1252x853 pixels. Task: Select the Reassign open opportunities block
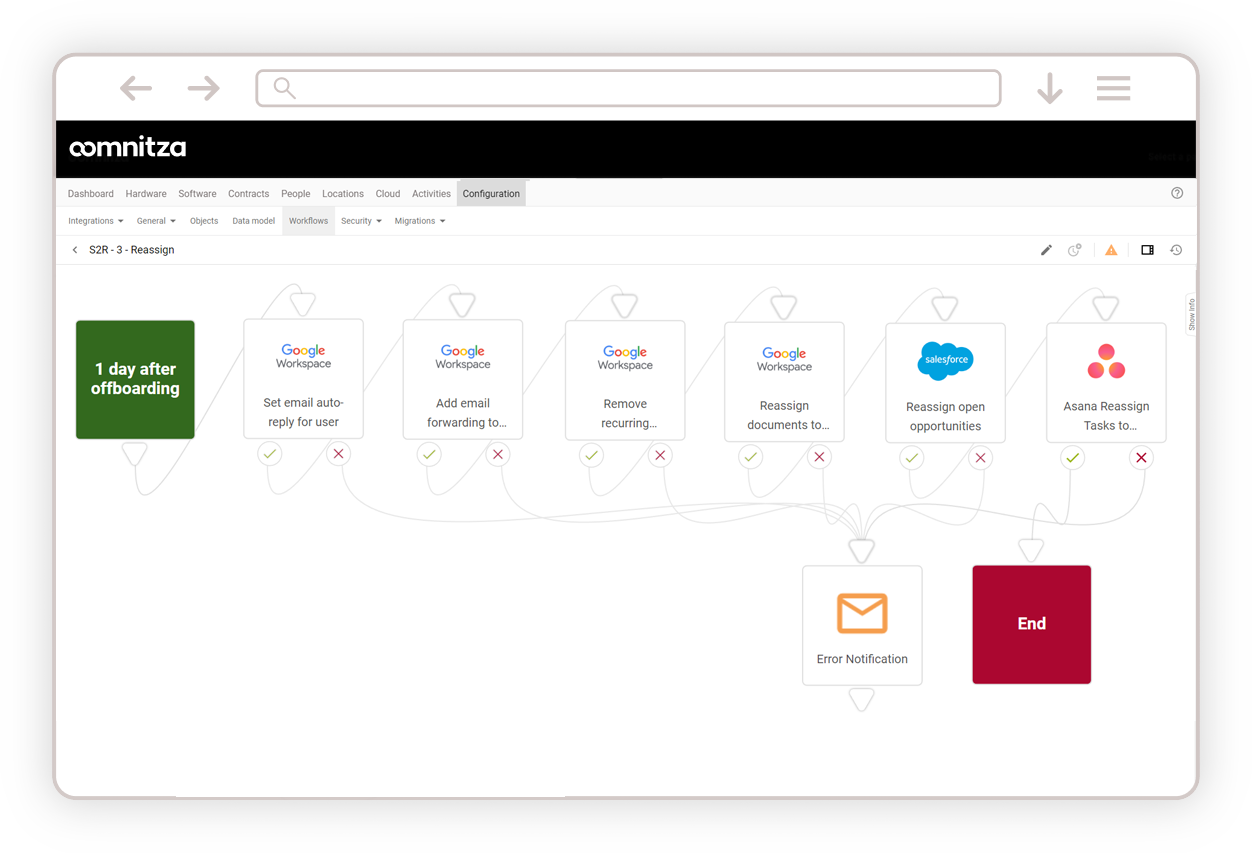[x=945, y=383]
